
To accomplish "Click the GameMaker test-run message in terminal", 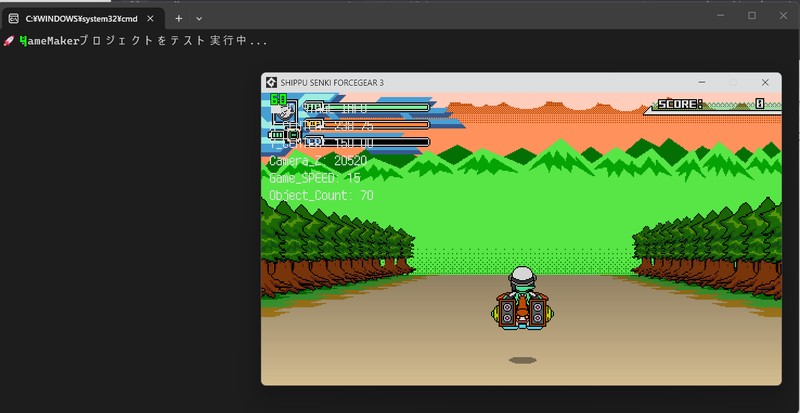I will pos(143,41).
